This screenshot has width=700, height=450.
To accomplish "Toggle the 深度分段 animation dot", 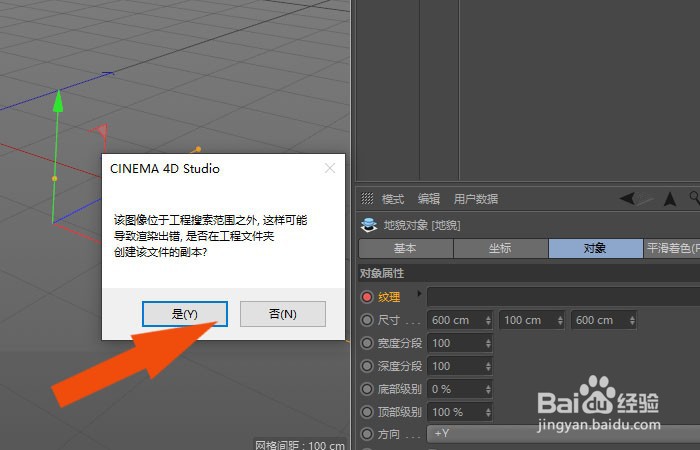I will tap(367, 366).
